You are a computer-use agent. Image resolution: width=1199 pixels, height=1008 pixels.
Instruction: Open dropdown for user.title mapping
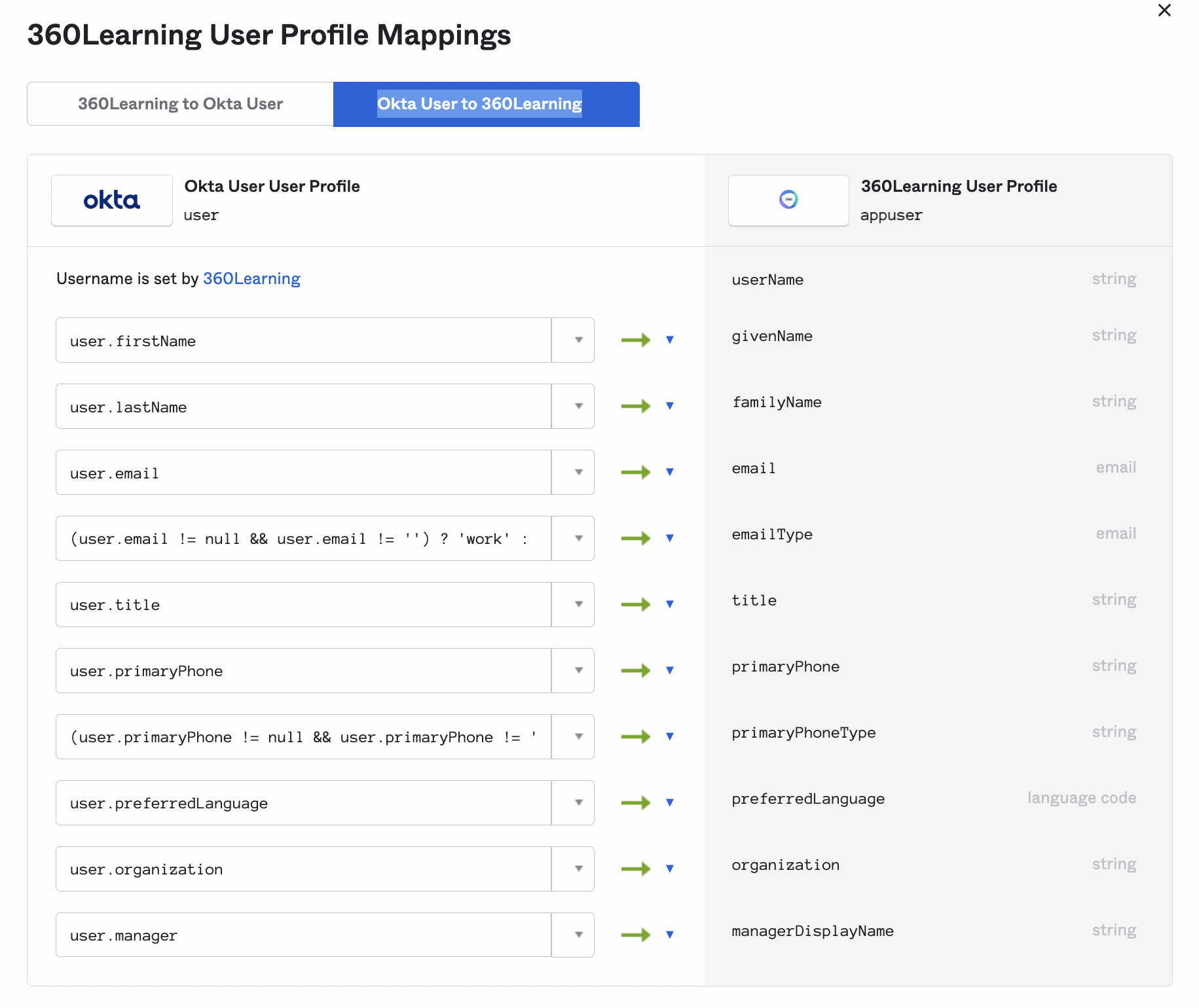[x=573, y=605]
